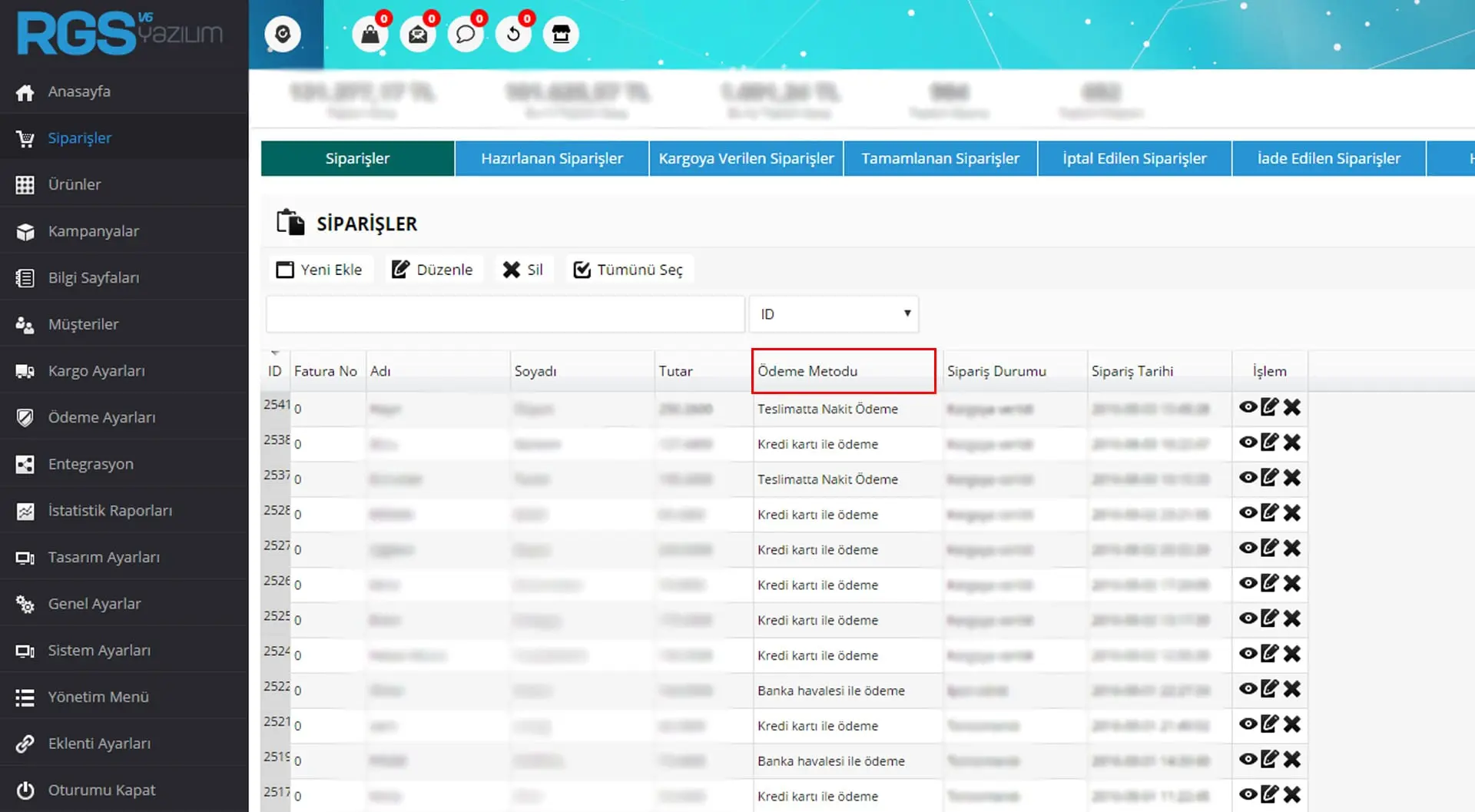View order 2537 details via eye icon
This screenshot has width=1475, height=812.
pyautogui.click(x=1248, y=477)
